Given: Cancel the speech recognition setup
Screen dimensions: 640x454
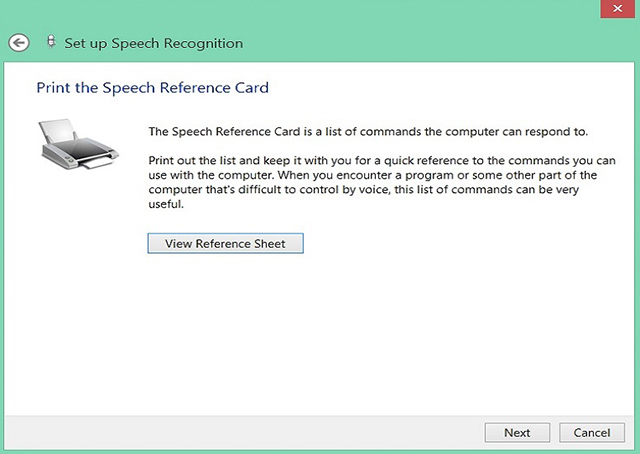Looking at the screenshot, I should point(592,432).
